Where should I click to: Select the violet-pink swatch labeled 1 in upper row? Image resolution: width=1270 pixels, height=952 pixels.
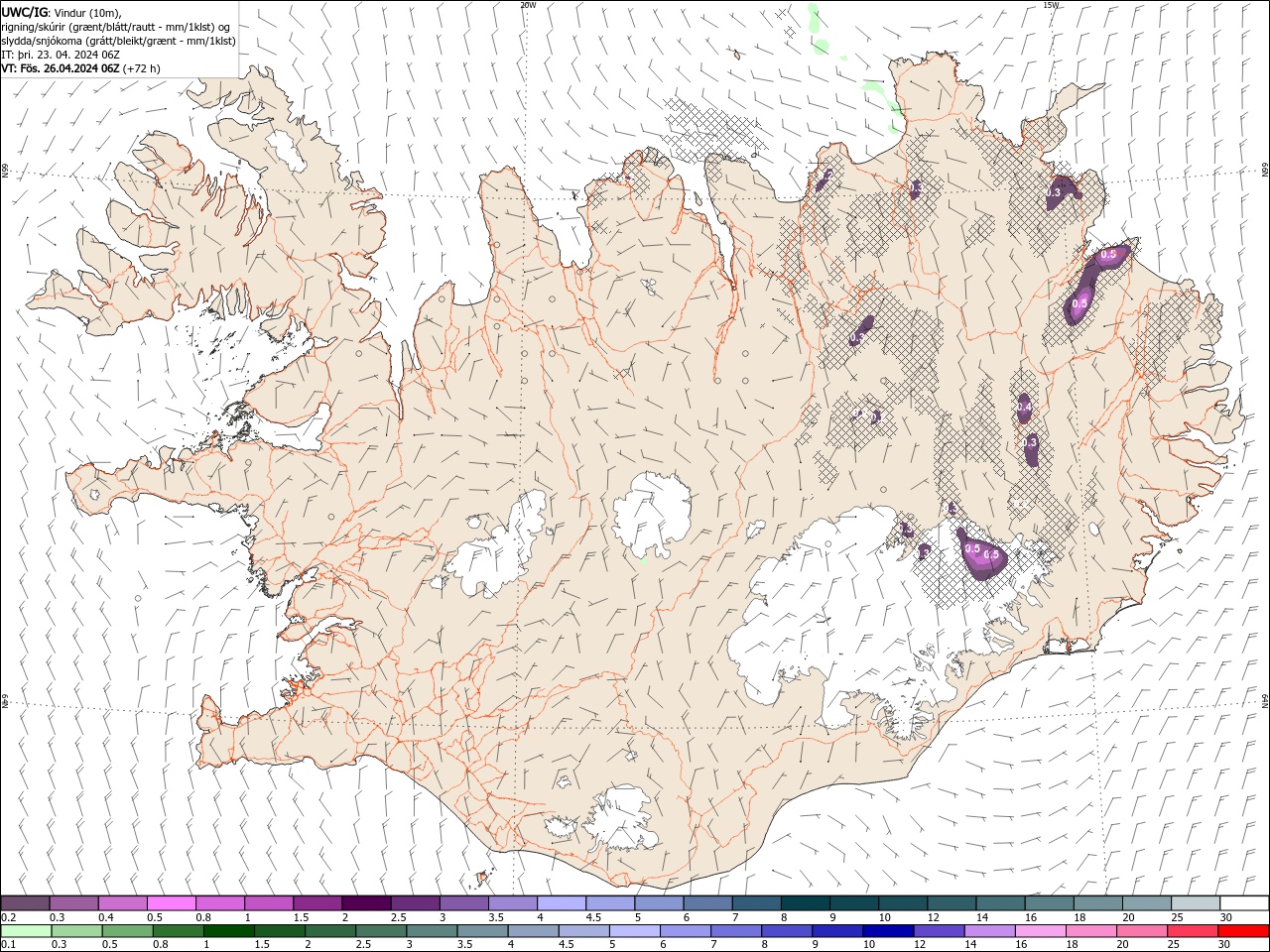268,903
